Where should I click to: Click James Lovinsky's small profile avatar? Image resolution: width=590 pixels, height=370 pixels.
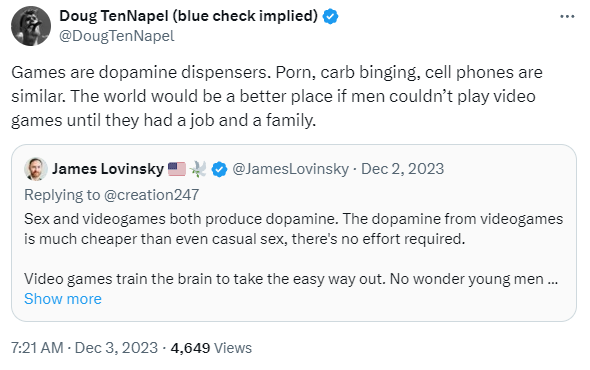tap(36, 169)
